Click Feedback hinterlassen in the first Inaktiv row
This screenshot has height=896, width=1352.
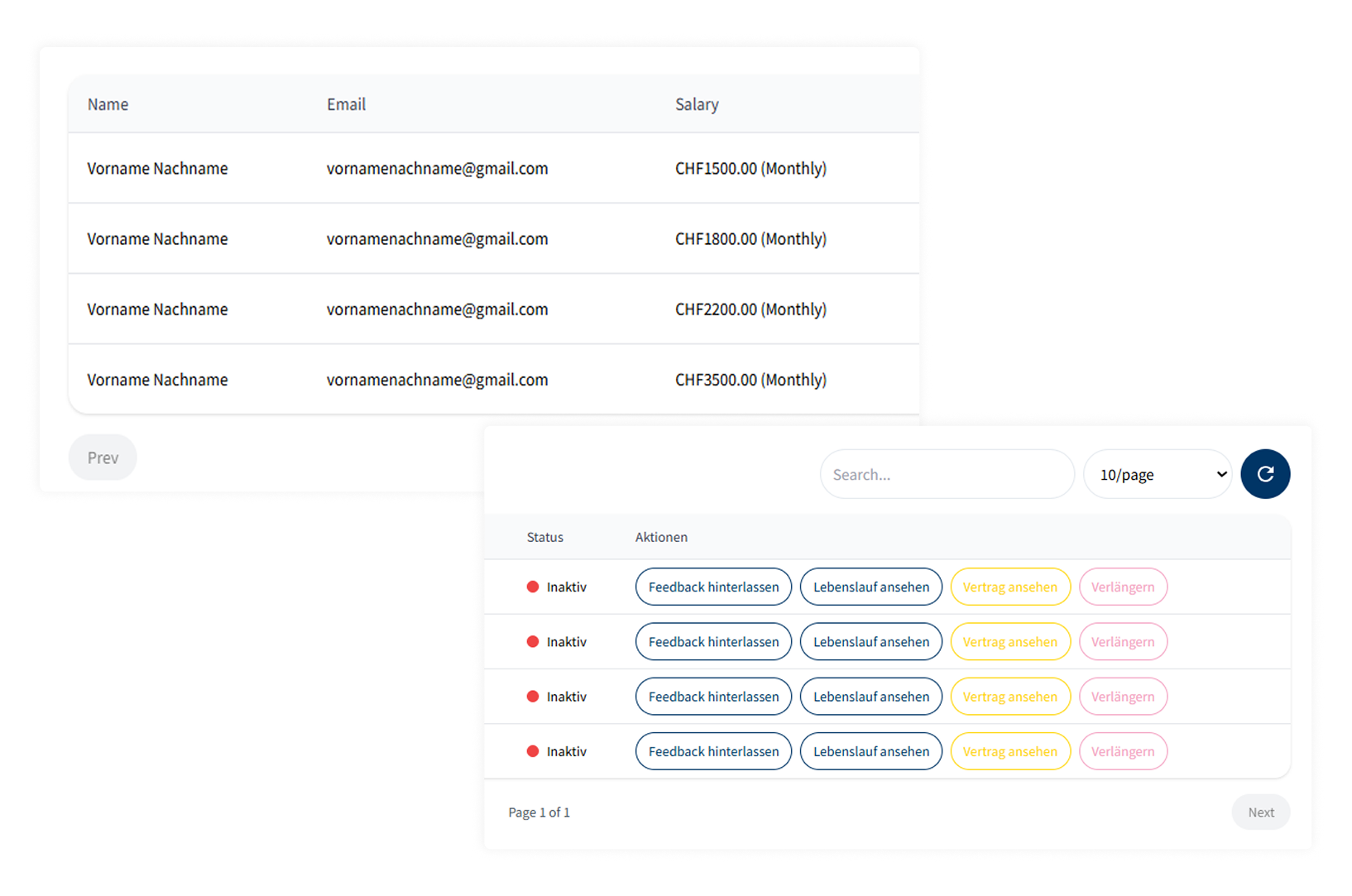click(x=713, y=587)
